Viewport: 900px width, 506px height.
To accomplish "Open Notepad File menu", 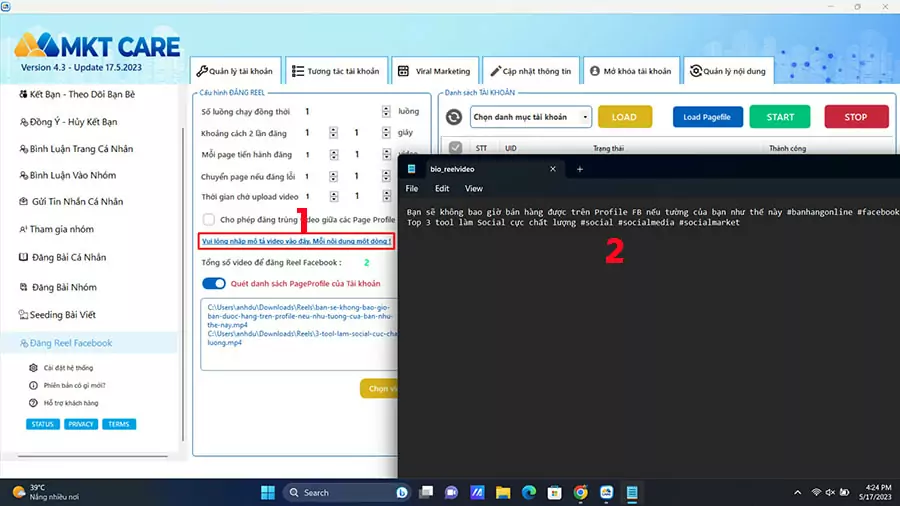I will point(412,189).
